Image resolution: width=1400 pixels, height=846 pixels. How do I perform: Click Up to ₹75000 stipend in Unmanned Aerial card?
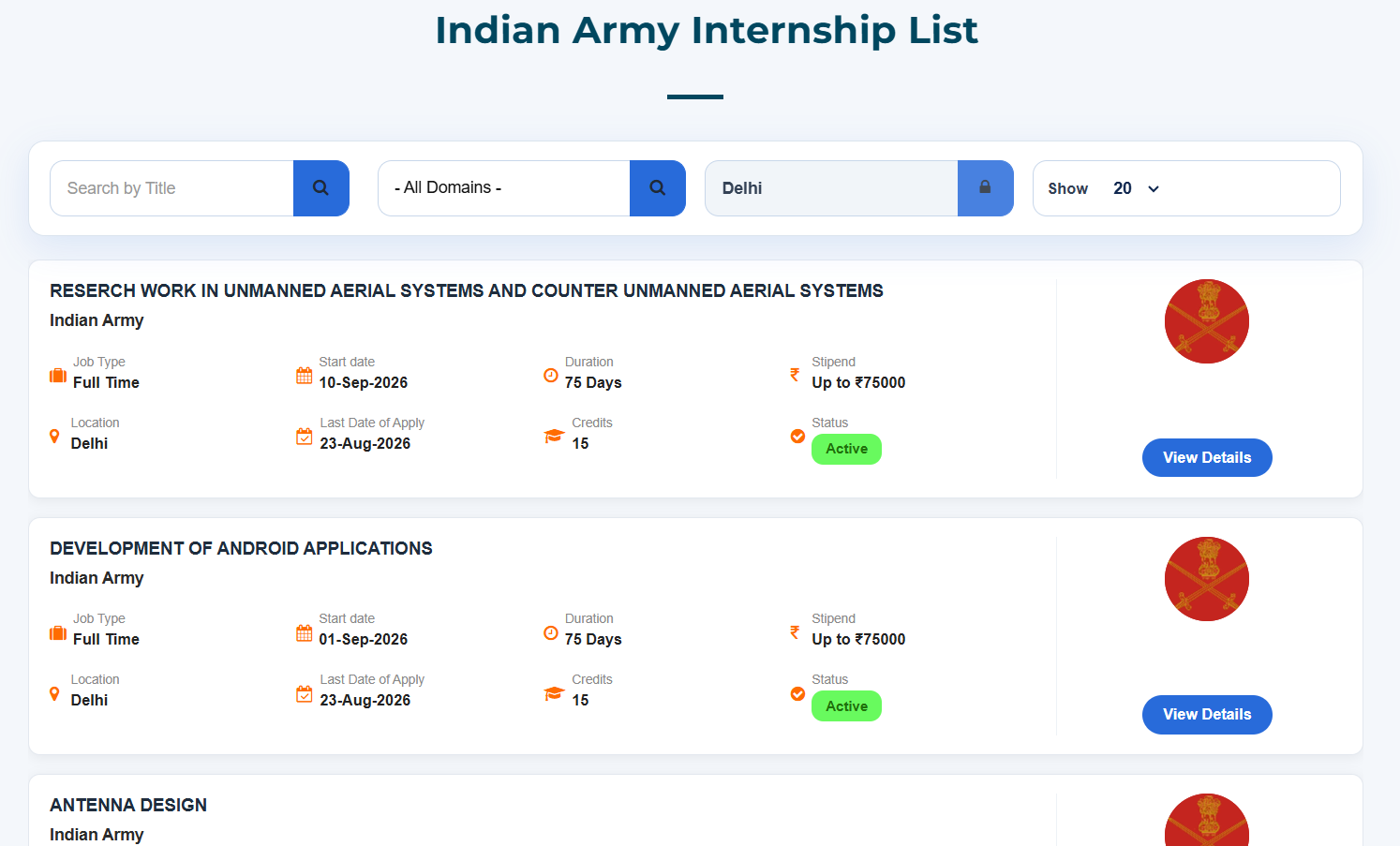[x=858, y=382]
